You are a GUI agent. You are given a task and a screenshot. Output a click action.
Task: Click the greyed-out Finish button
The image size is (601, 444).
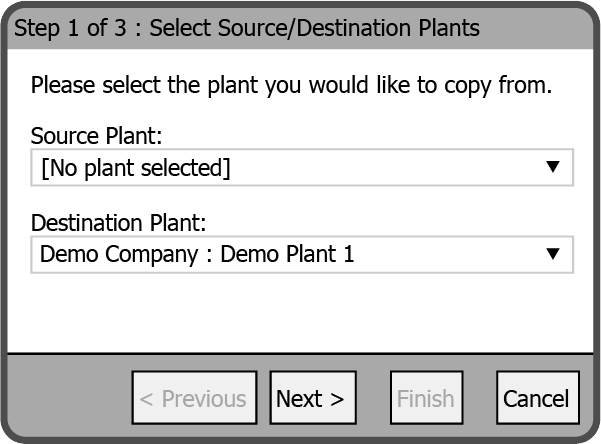(x=426, y=399)
